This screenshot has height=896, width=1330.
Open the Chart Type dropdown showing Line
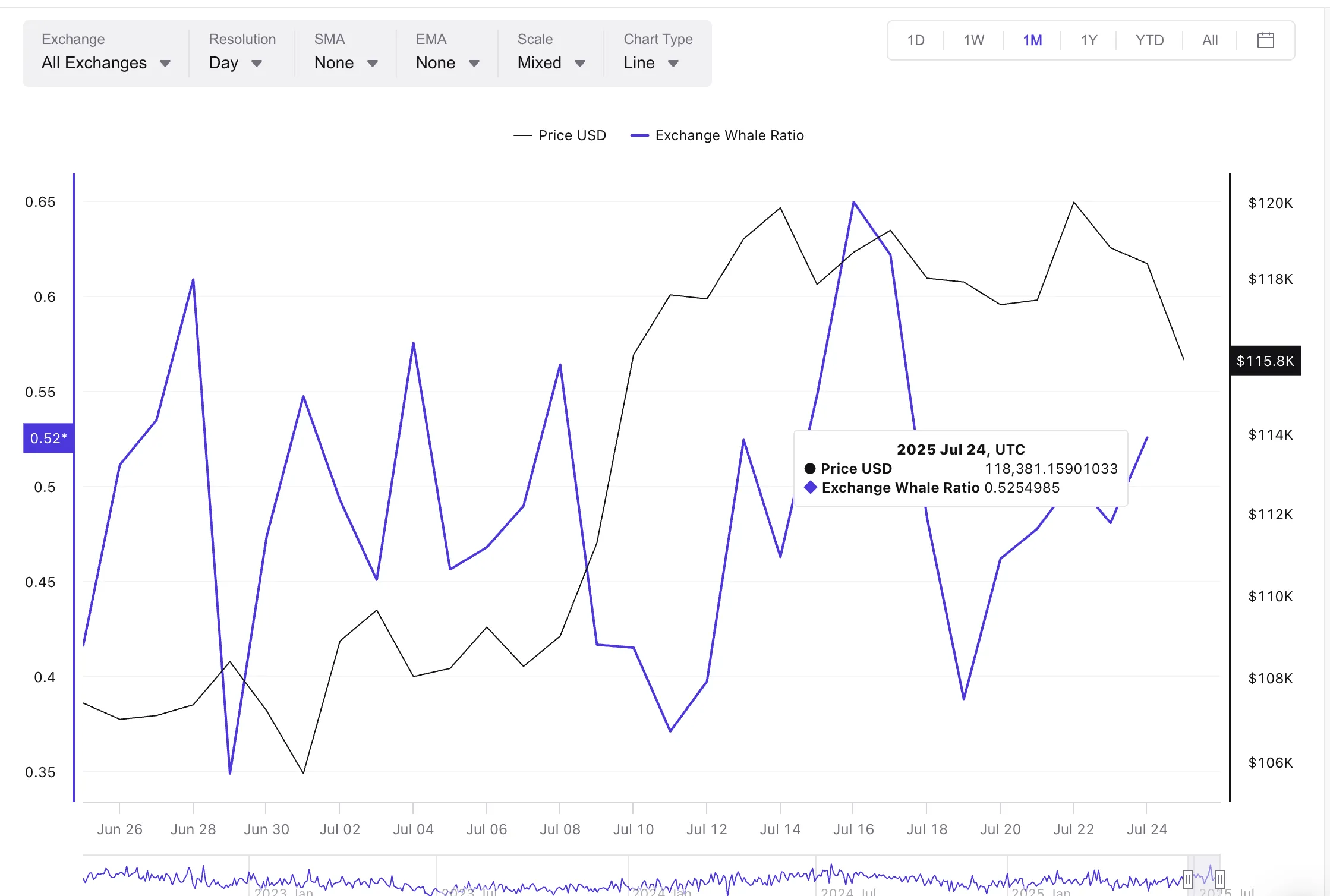click(651, 62)
